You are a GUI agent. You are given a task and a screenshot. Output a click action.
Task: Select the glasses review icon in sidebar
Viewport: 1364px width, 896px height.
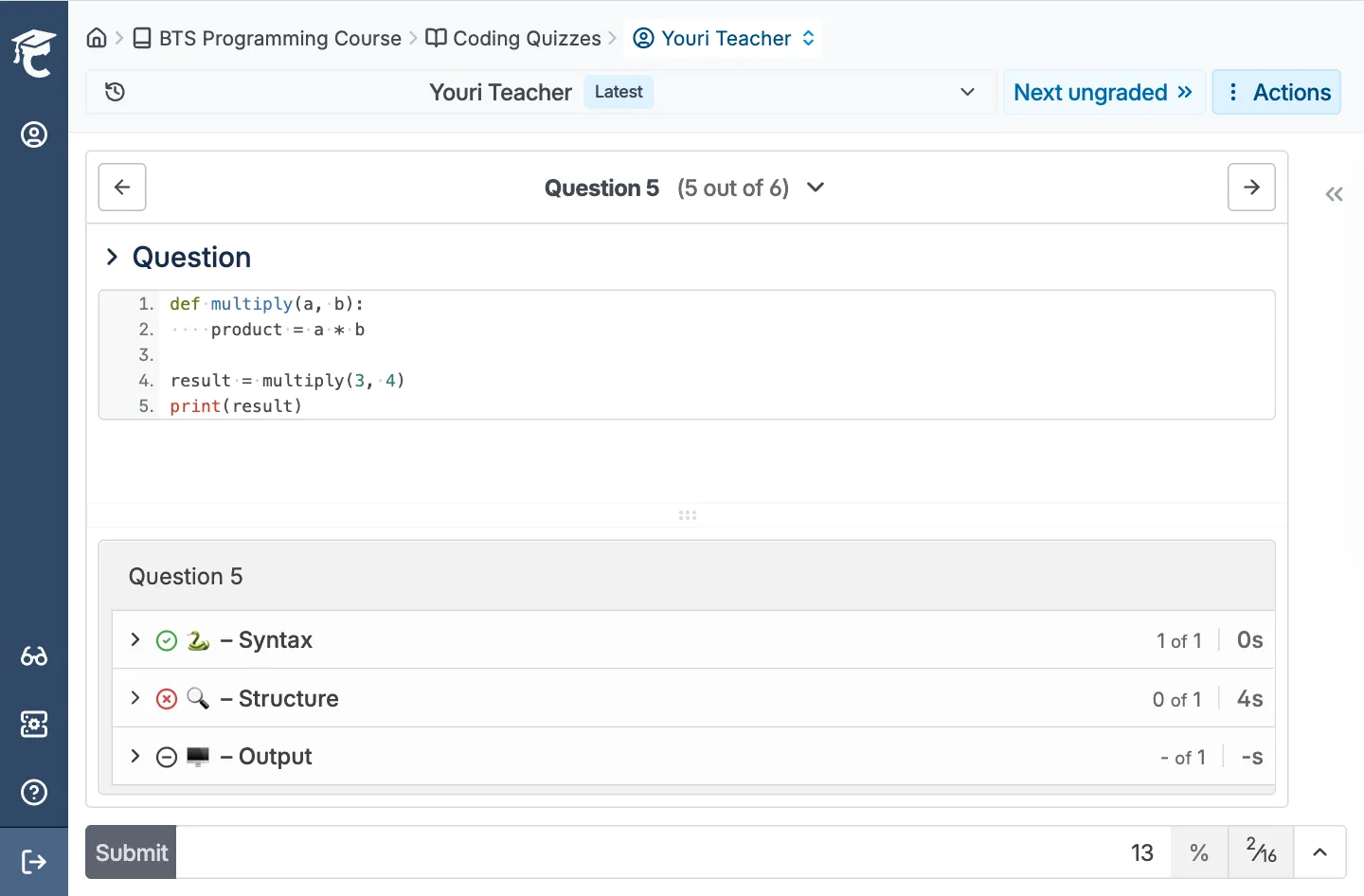34,656
